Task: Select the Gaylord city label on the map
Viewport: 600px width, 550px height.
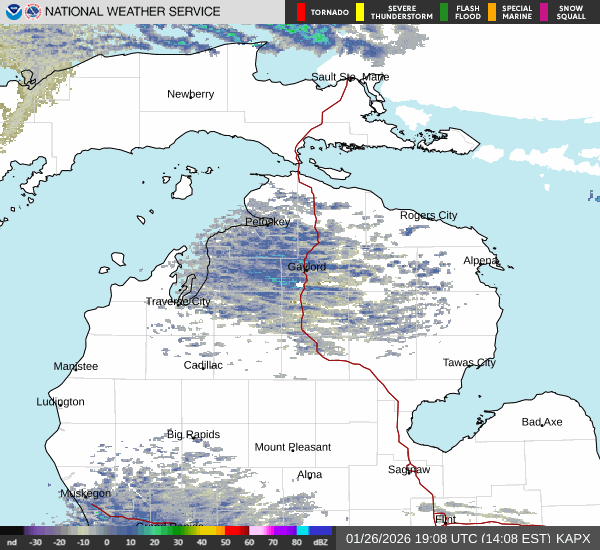Action: pos(306,267)
